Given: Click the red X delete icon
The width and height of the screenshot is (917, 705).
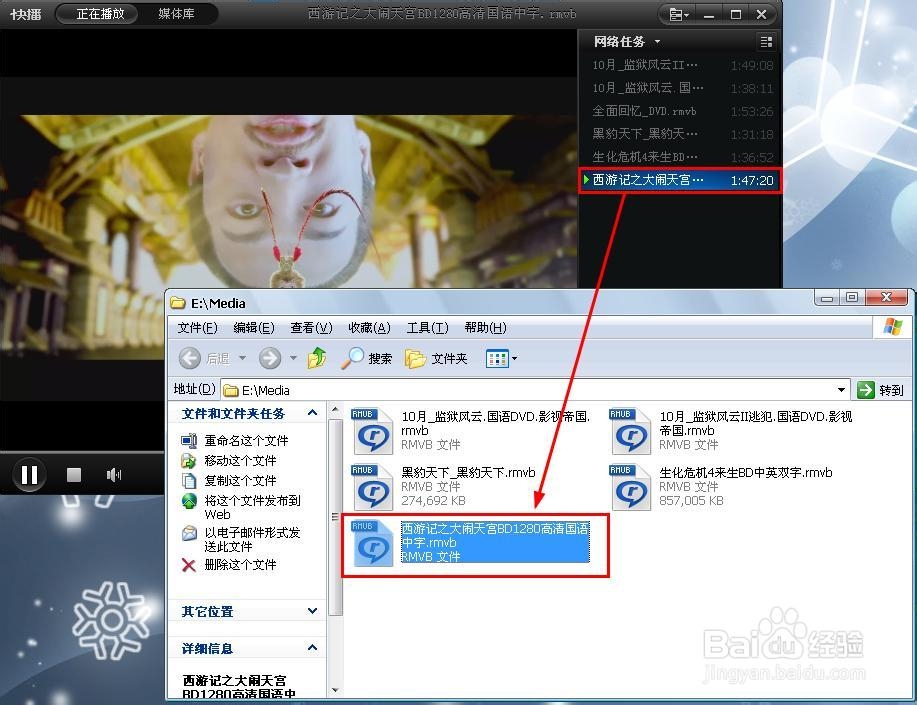Looking at the screenshot, I should 188,565.
